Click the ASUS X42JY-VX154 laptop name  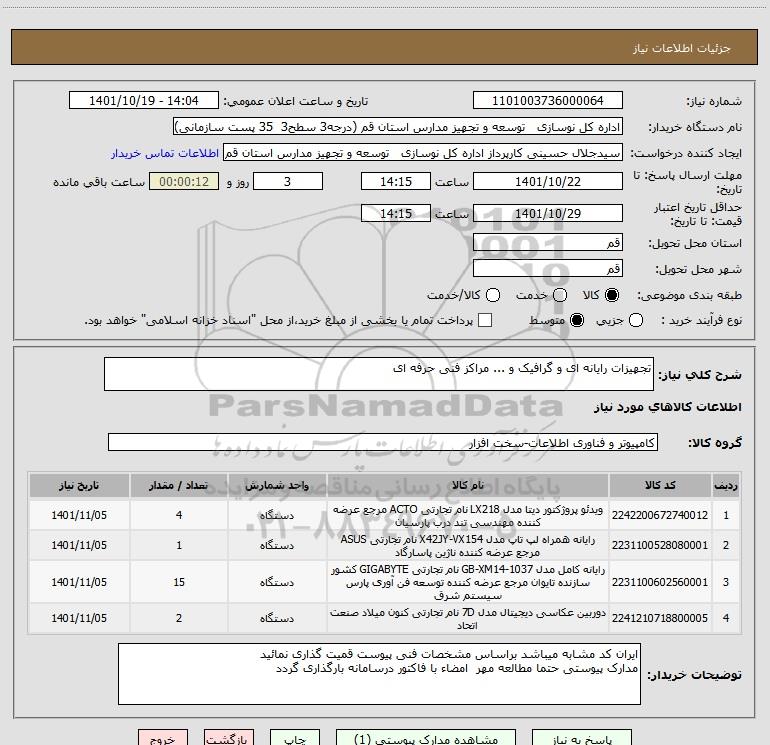click(x=468, y=545)
